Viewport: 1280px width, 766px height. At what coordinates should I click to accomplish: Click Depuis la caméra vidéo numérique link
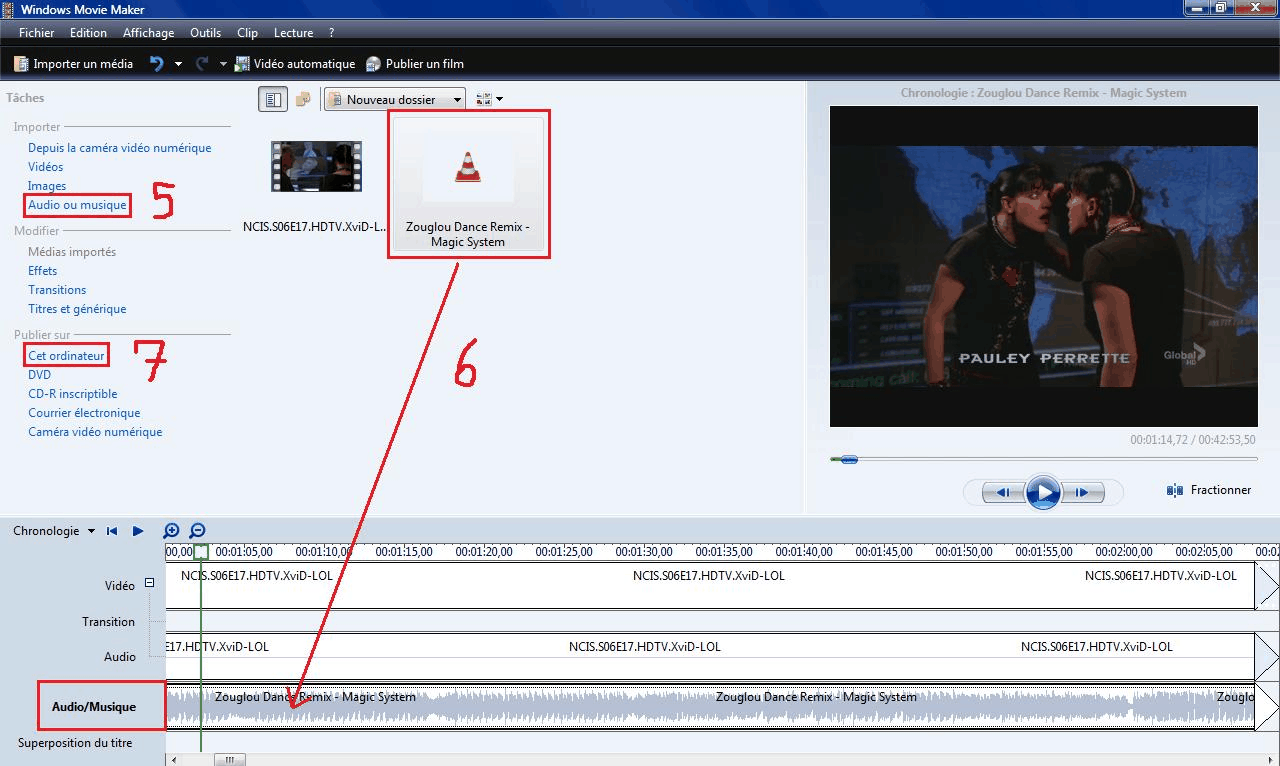tap(120, 148)
